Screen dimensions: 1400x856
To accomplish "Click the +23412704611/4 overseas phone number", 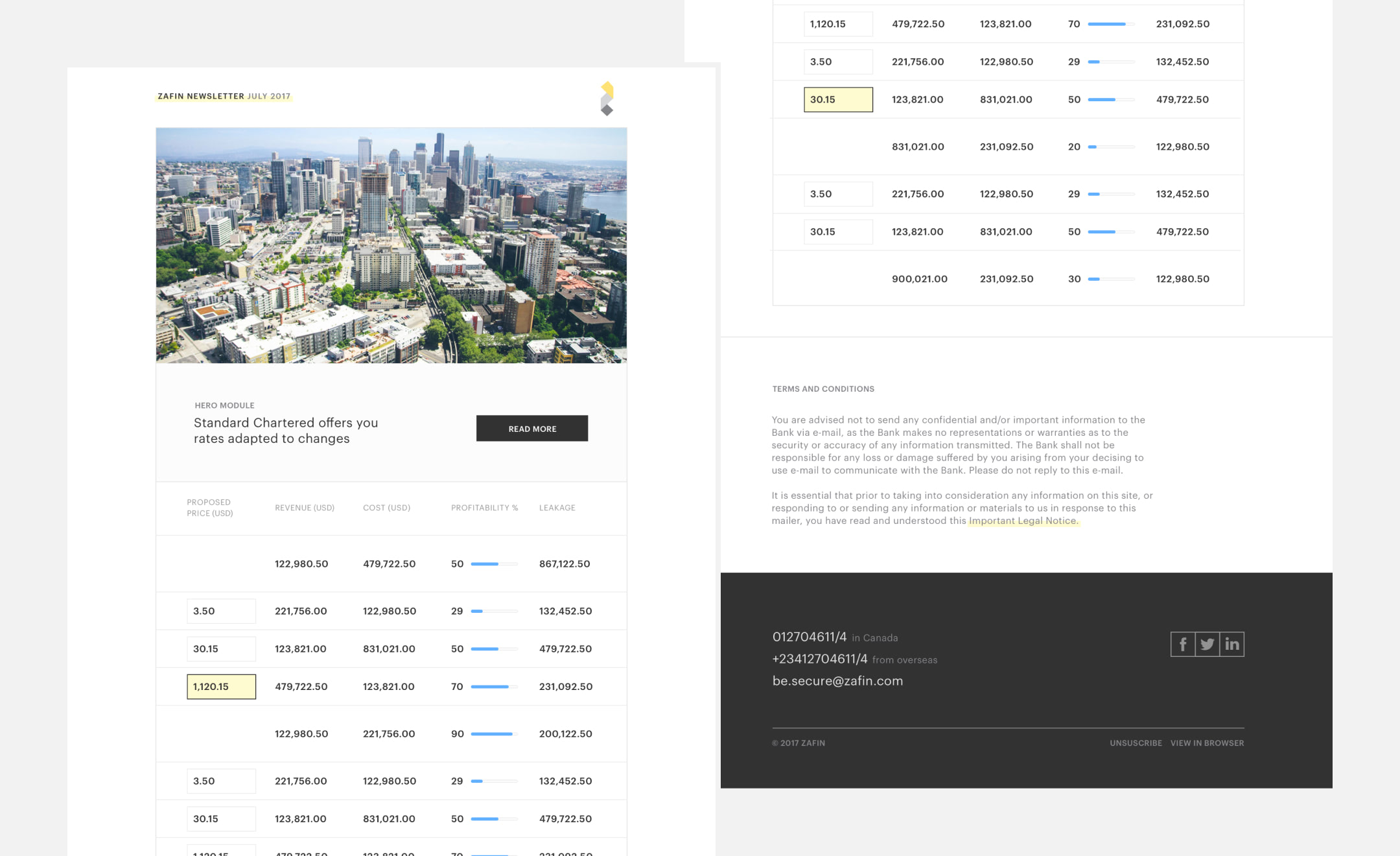I will point(820,659).
